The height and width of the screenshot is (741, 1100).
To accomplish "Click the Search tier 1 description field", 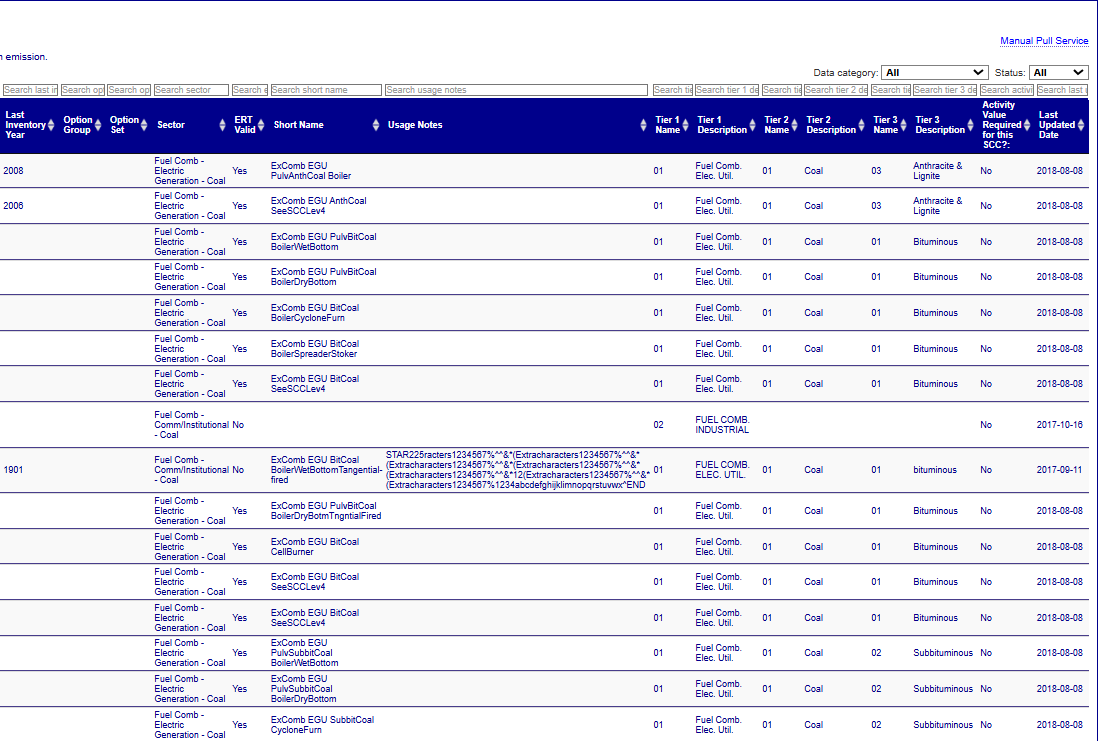I will point(727,90).
